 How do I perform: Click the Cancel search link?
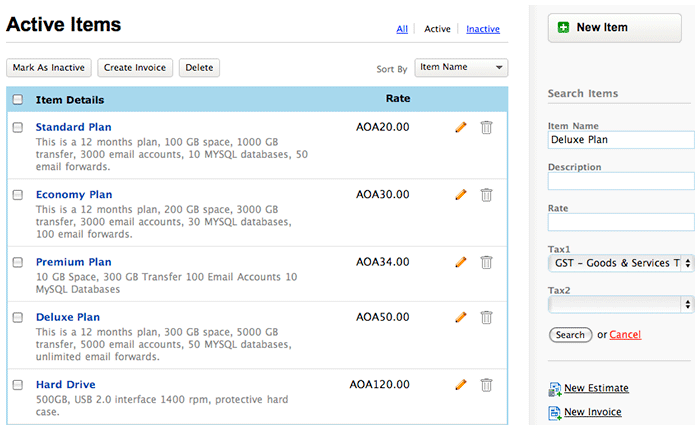pyautogui.click(x=625, y=335)
